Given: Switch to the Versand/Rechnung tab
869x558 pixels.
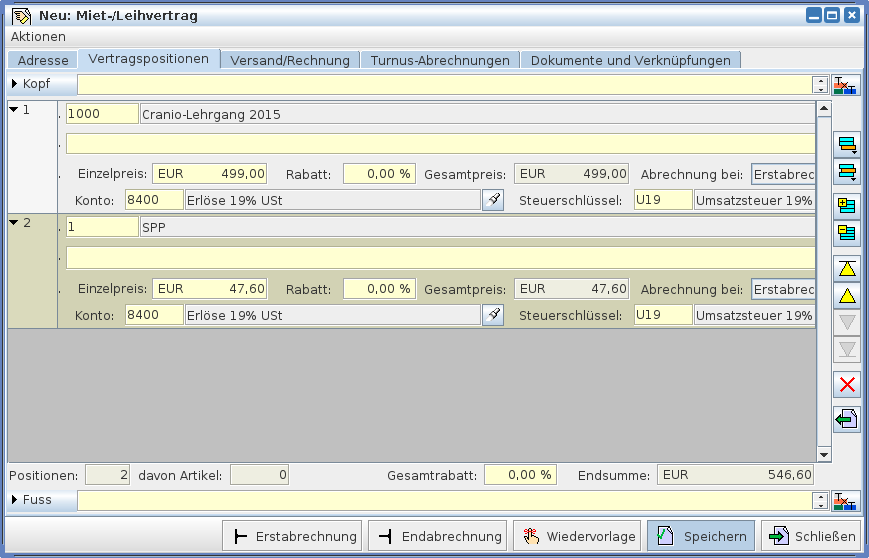Looking at the screenshot, I should 290,60.
